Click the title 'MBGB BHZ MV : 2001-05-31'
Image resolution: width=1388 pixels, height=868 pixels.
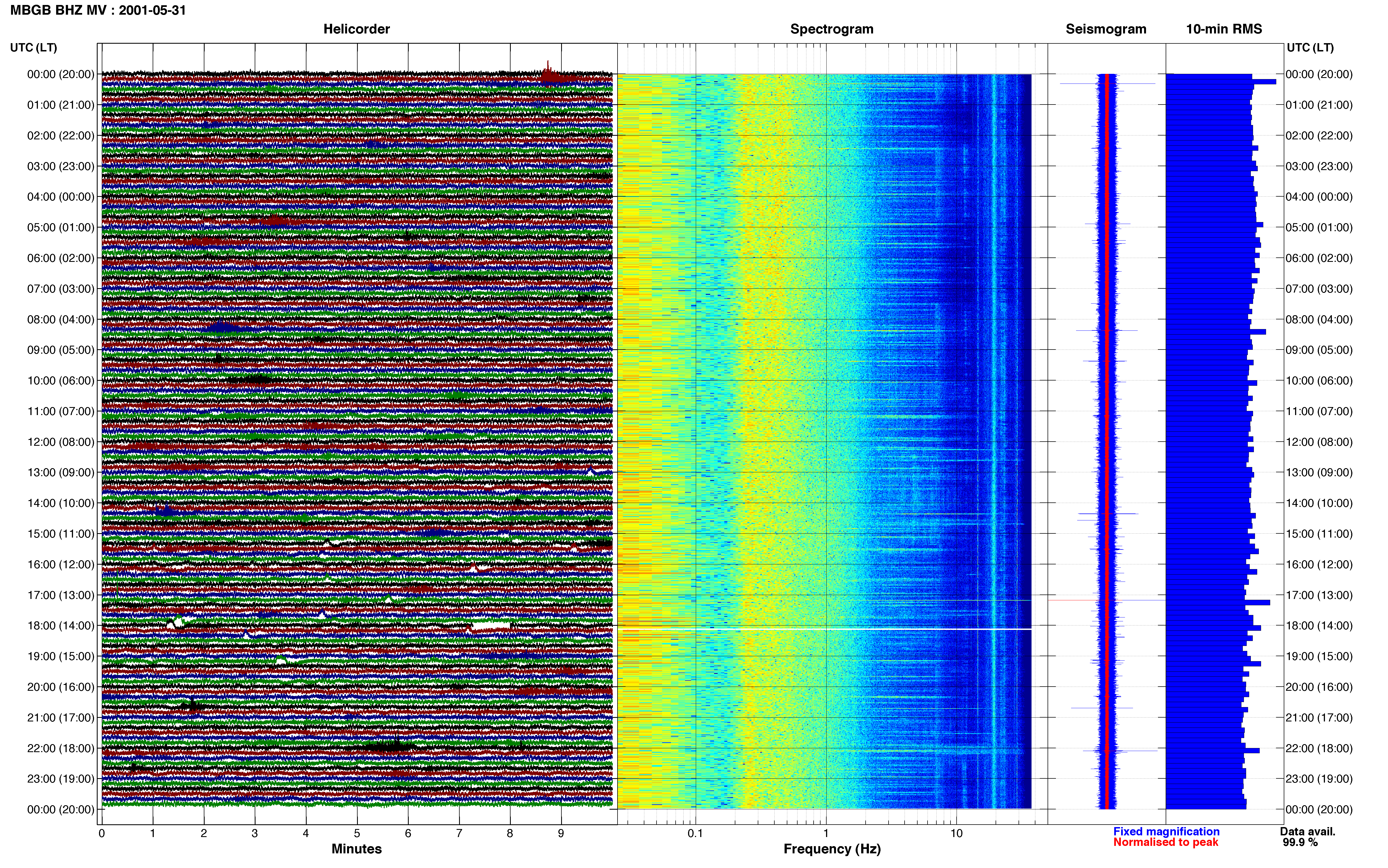[98, 10]
